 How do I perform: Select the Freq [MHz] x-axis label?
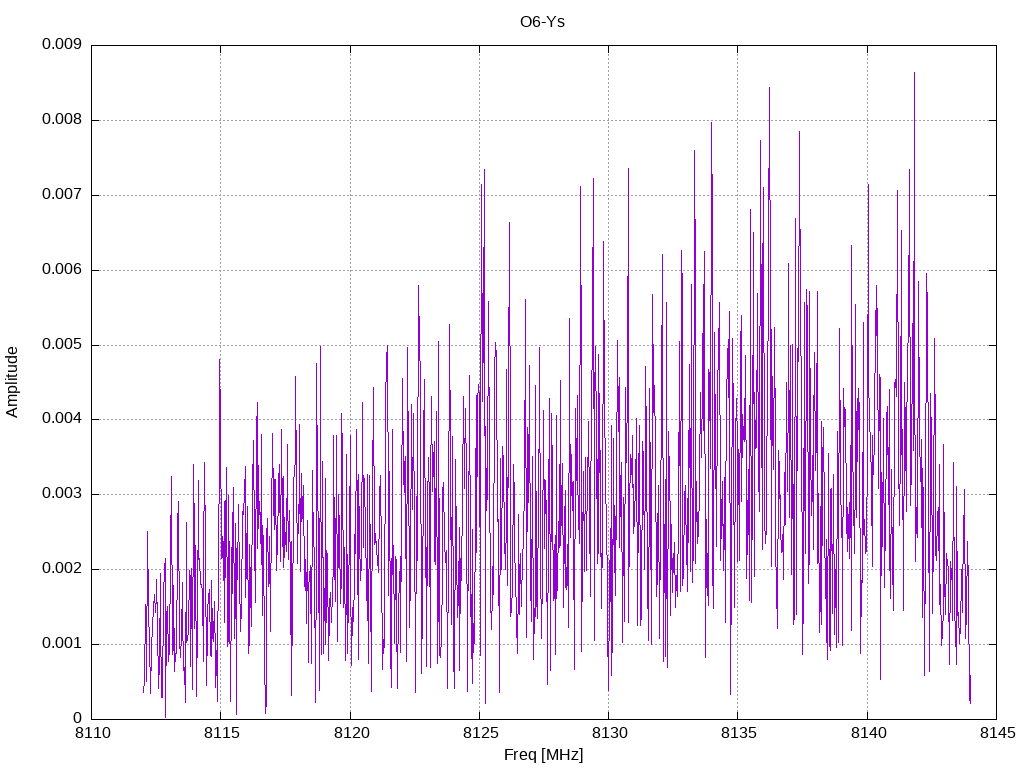tap(543, 755)
